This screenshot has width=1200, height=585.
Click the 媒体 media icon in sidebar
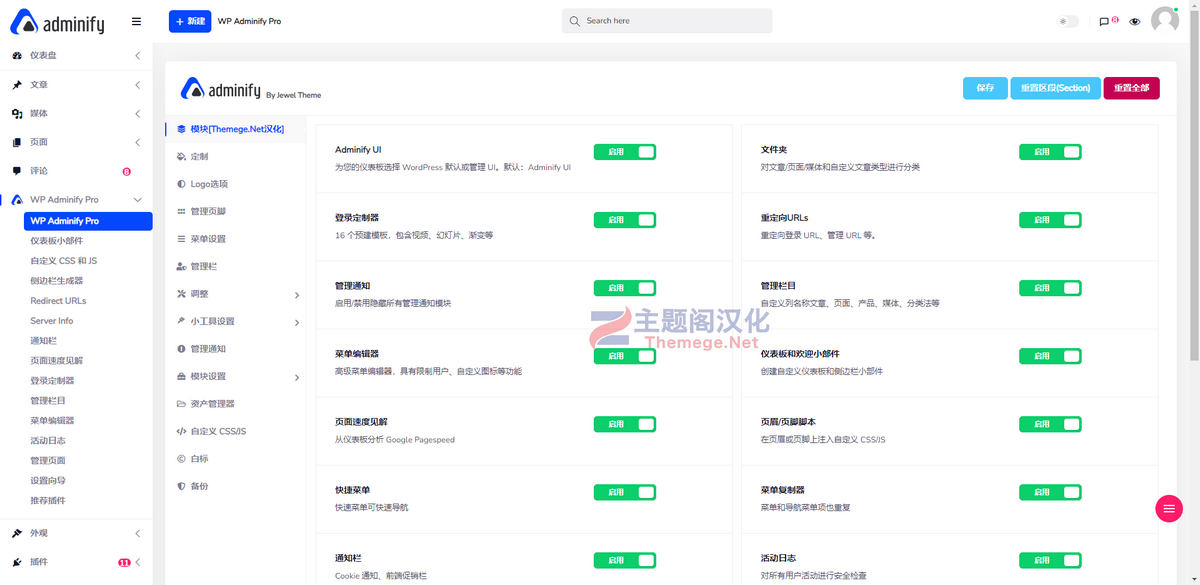tap(17, 113)
